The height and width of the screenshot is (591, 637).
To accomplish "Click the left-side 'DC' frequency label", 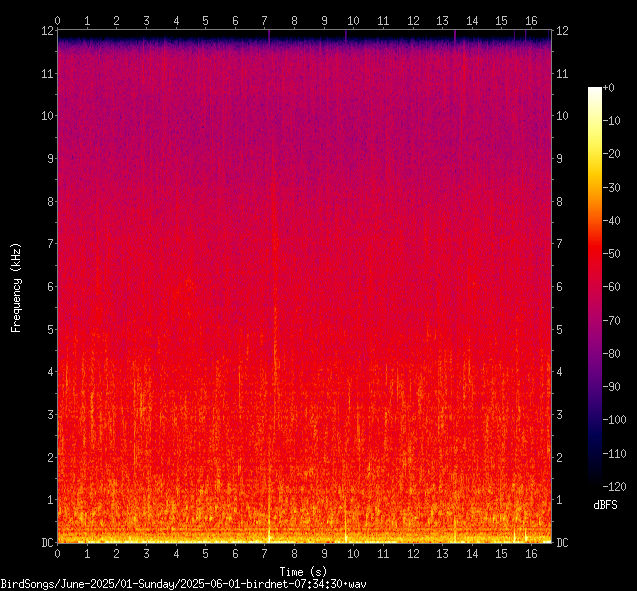I will [x=48, y=543].
